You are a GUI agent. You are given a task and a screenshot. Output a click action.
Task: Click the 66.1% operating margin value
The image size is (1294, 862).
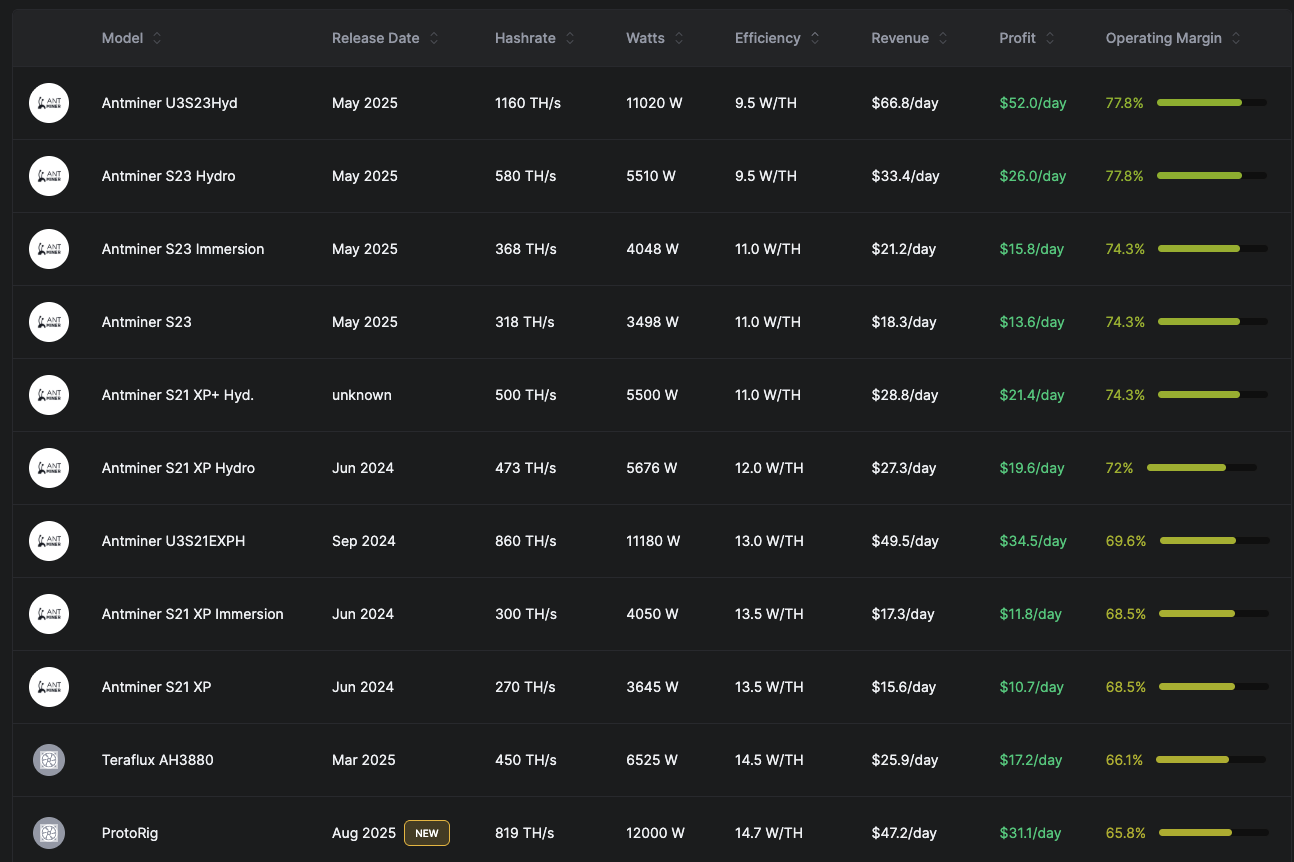point(1124,760)
